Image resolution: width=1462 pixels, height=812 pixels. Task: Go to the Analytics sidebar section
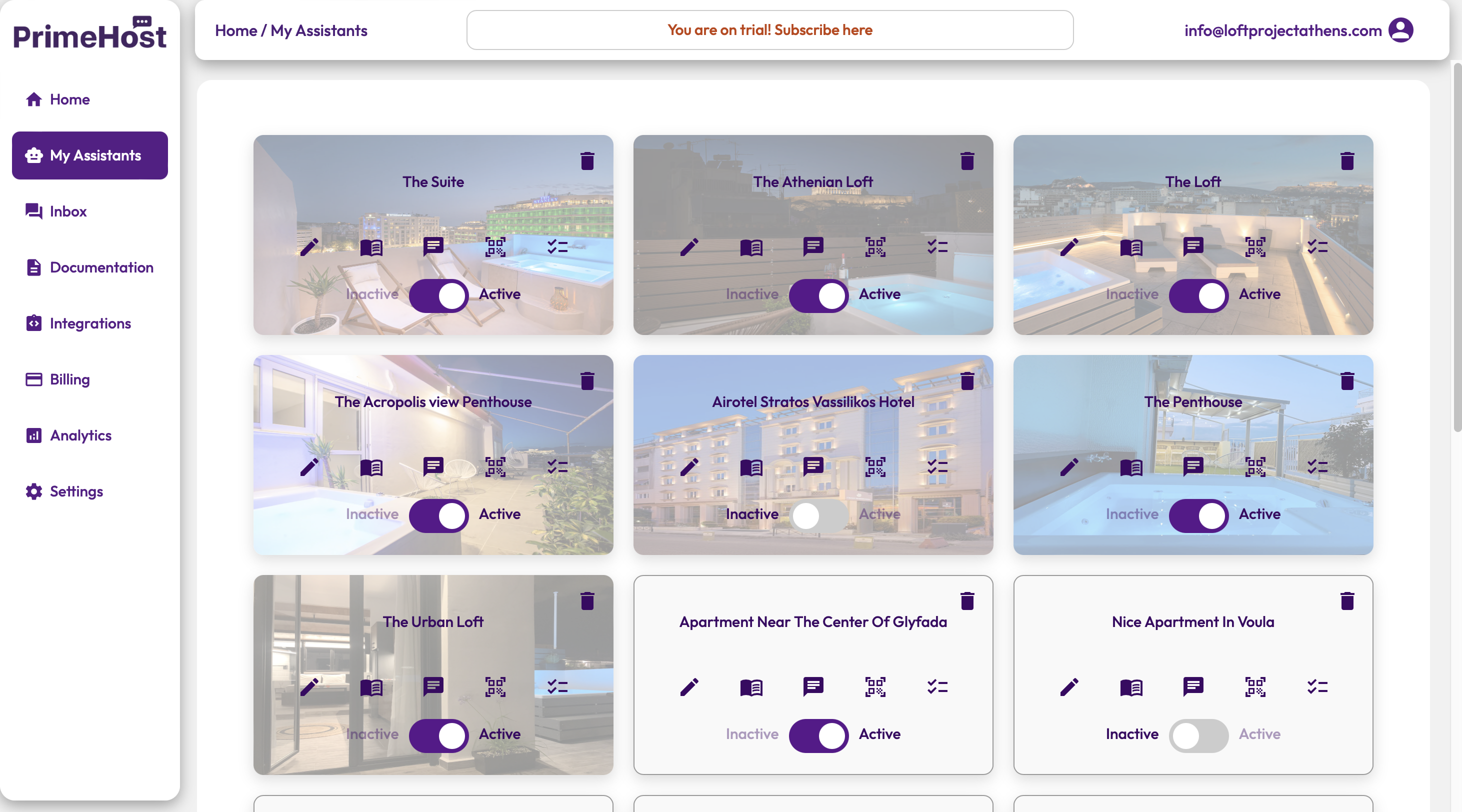click(80, 435)
